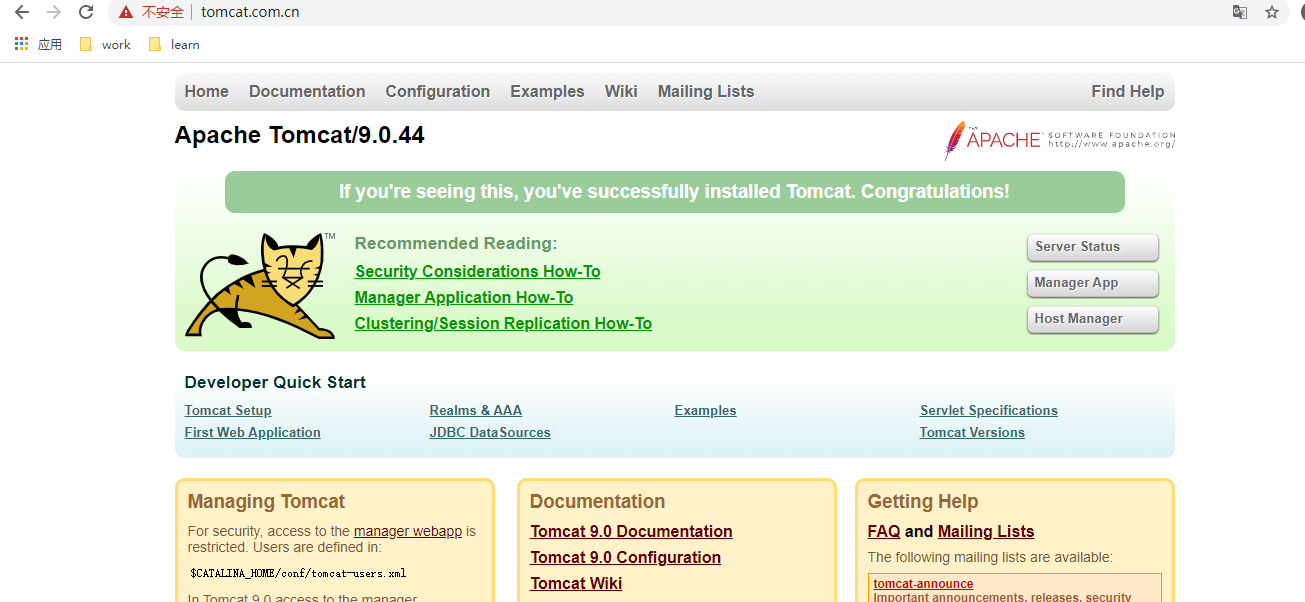Open the Examples link under Developer Quick Start
The height and width of the screenshot is (602, 1305).
tap(705, 410)
